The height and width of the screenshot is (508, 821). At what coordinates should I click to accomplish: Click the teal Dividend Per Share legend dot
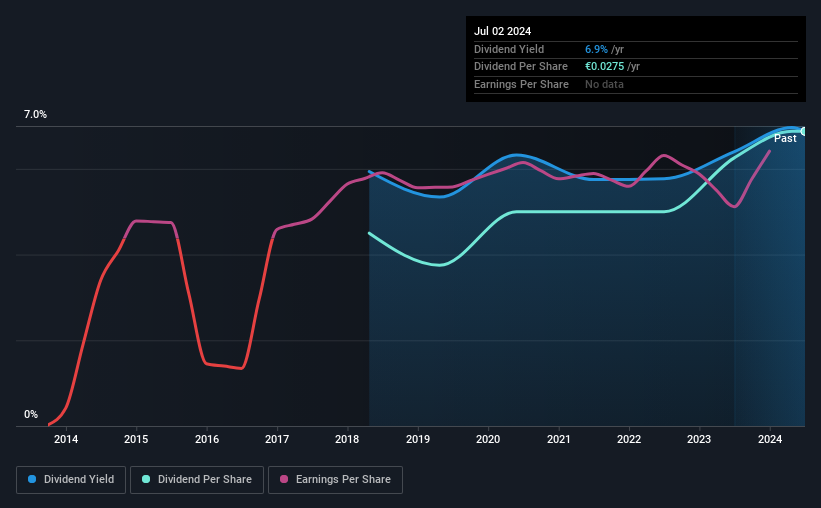146,479
